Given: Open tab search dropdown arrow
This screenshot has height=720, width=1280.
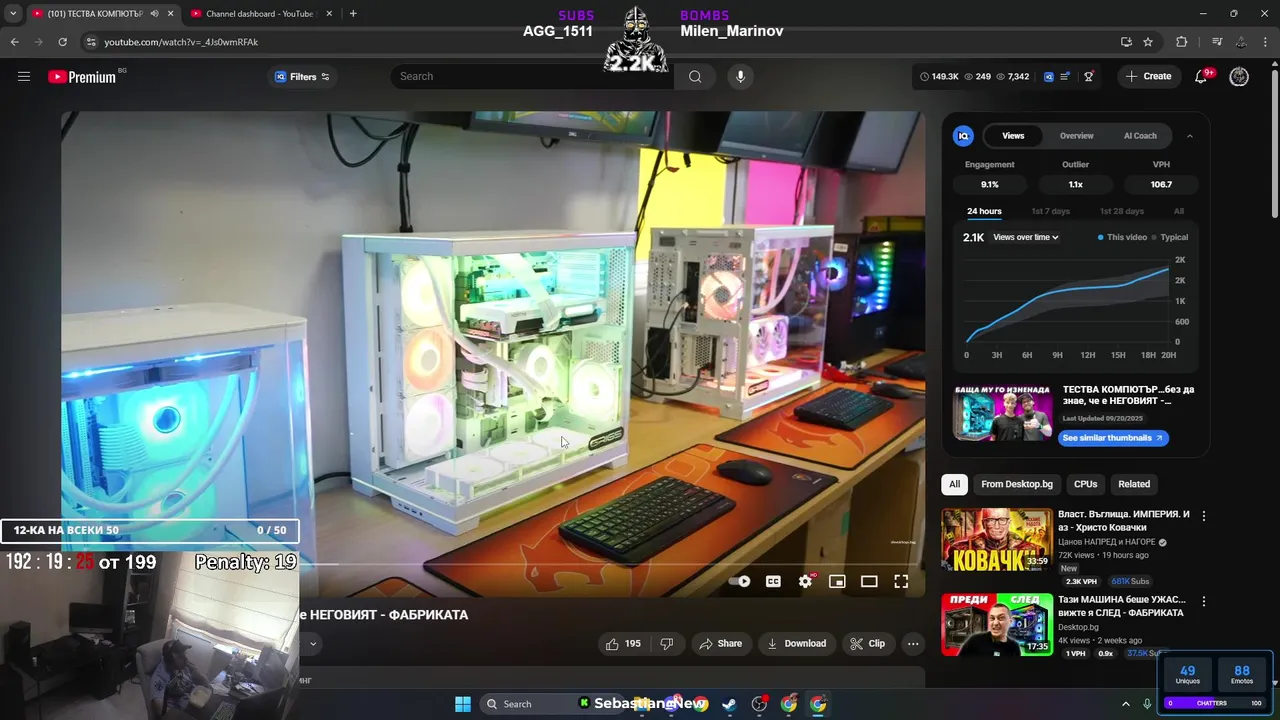Looking at the screenshot, I should point(13,14).
